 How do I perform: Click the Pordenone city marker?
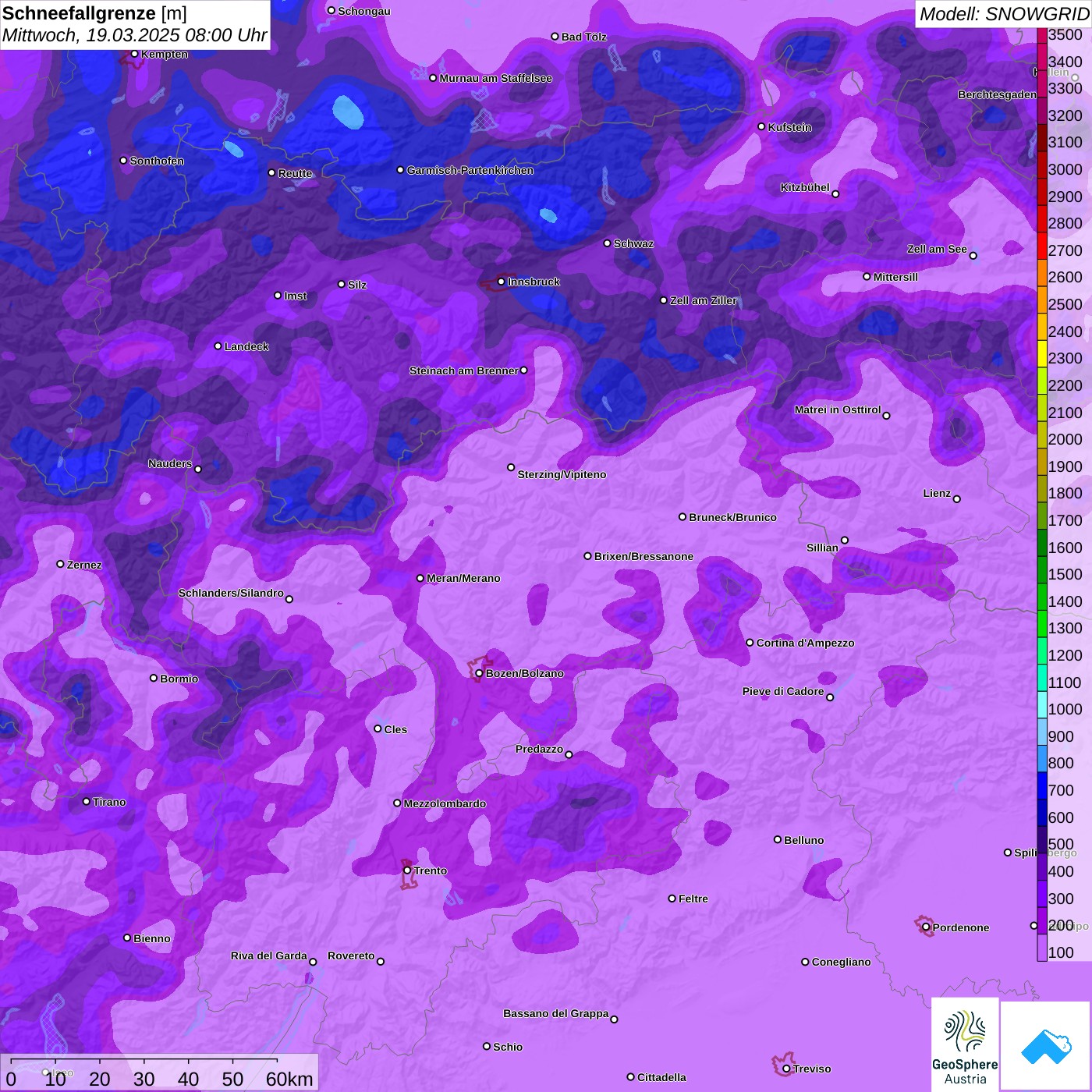[926, 927]
